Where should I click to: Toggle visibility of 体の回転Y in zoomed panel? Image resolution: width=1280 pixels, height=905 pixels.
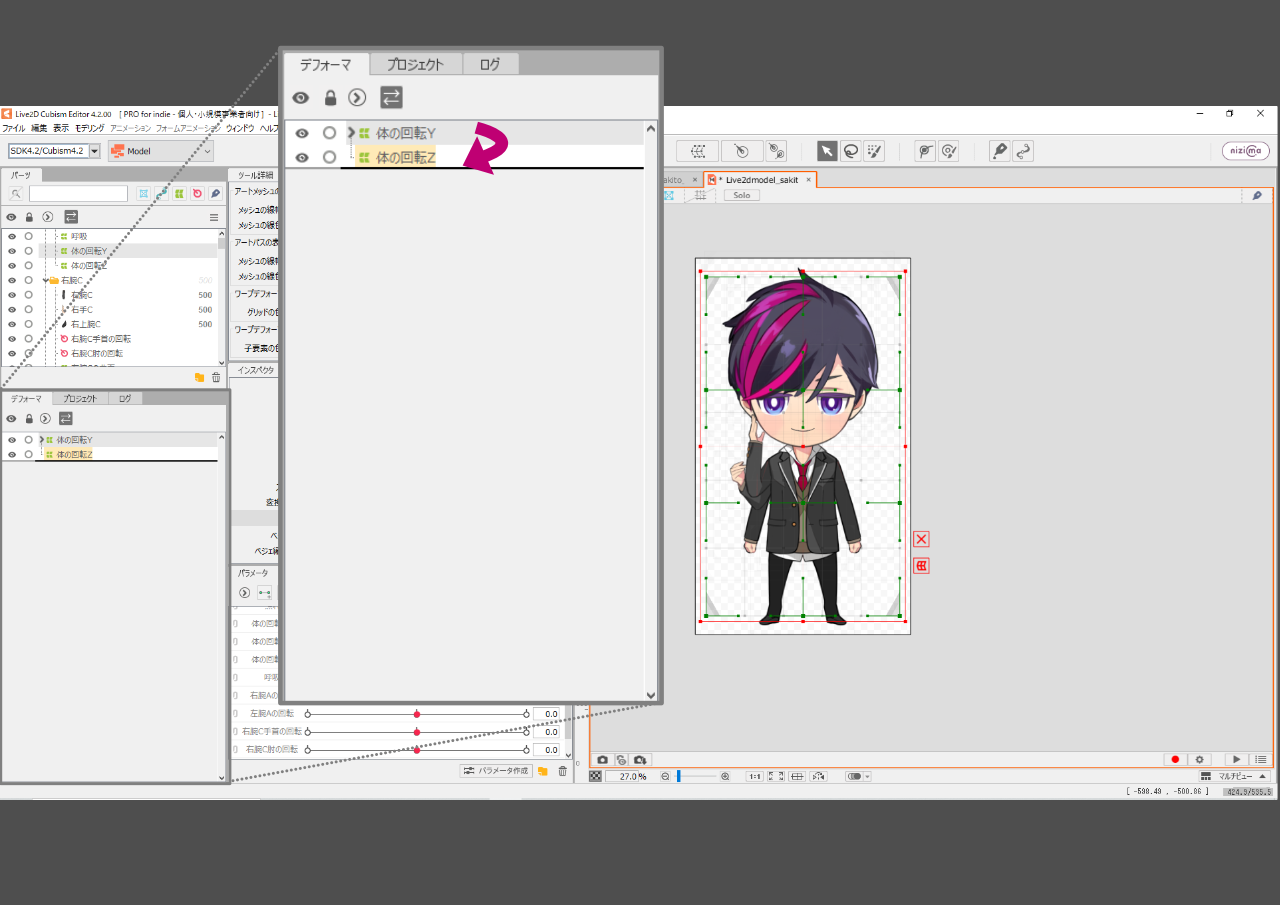coord(301,133)
